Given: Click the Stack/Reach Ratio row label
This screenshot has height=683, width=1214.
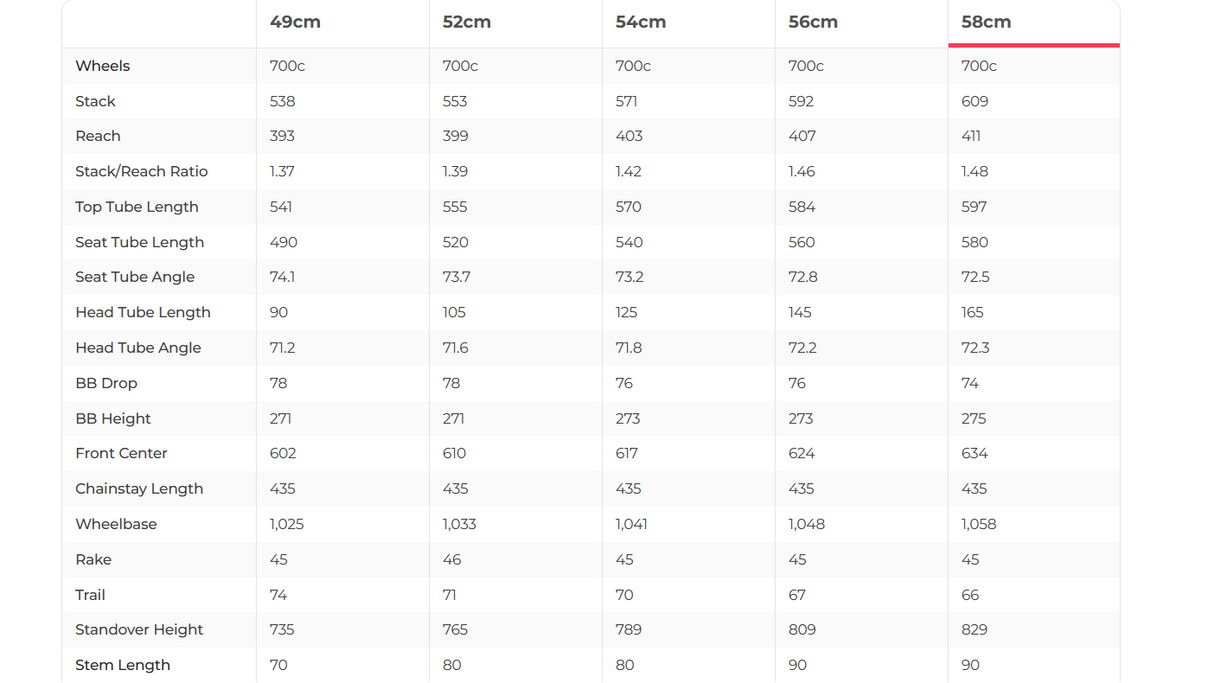Looking at the screenshot, I should pos(142,171).
